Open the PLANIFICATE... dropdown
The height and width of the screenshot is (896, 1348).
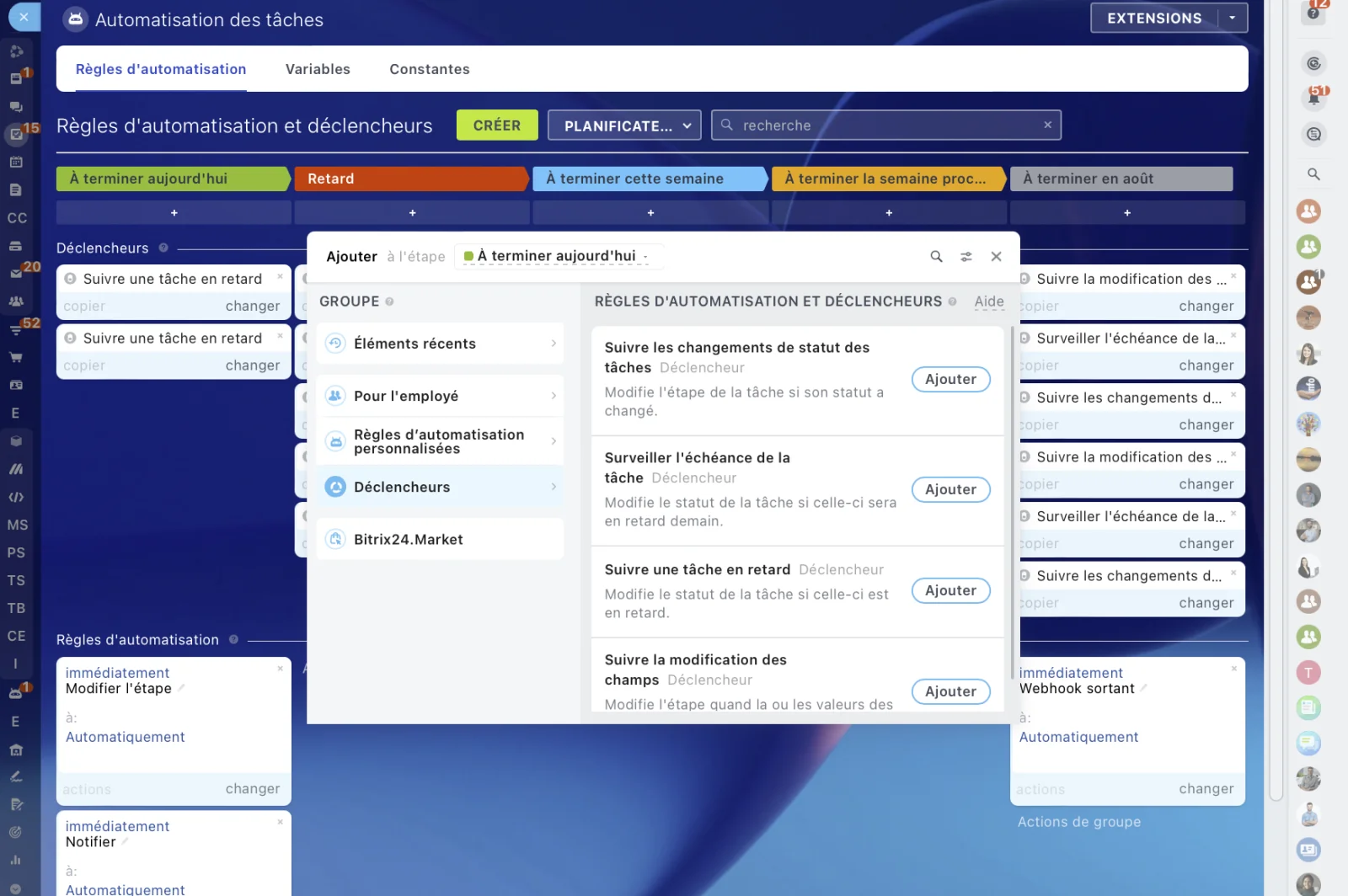[624, 125]
